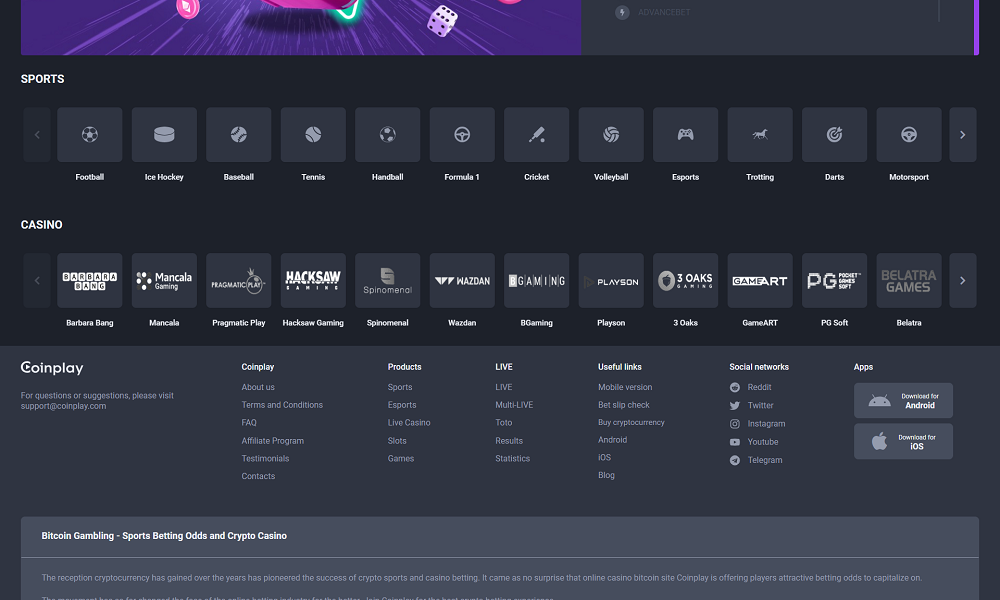This screenshot has height=600, width=1000.
Task: Open the Esports gamepad icon
Action: (685, 135)
